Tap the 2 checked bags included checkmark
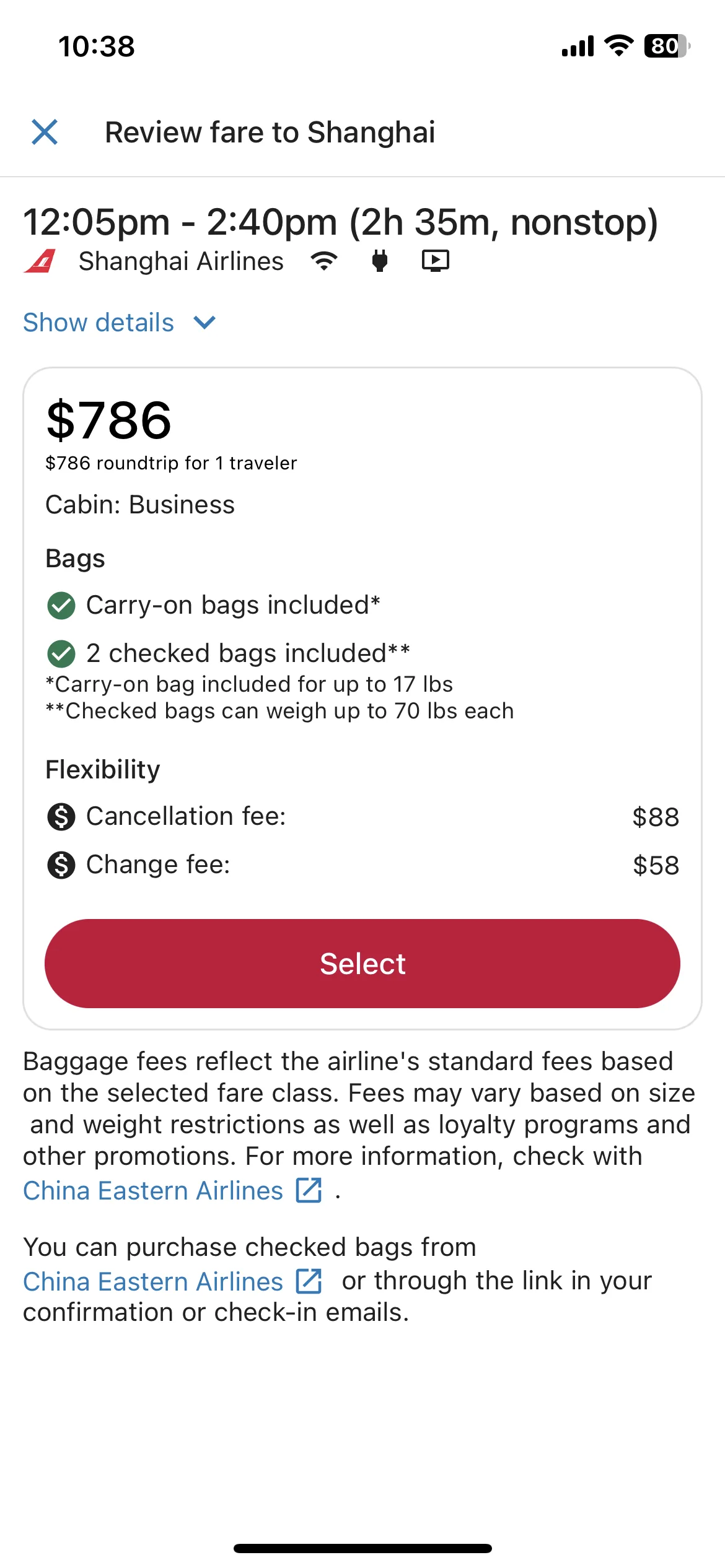The image size is (725, 1568). [x=61, y=653]
